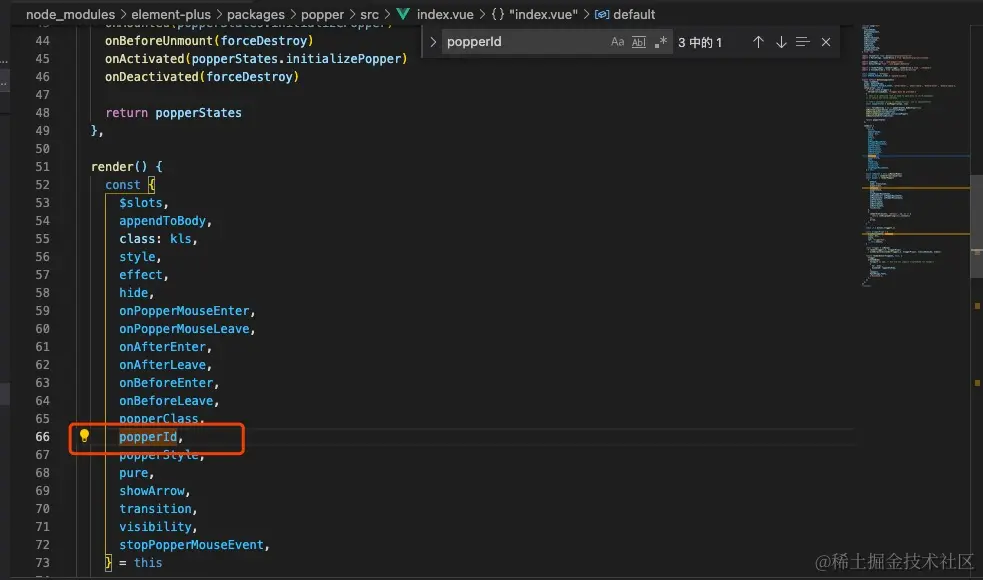This screenshot has width=983, height=580.
Task: Click appendToBody variable
Action: coord(162,221)
